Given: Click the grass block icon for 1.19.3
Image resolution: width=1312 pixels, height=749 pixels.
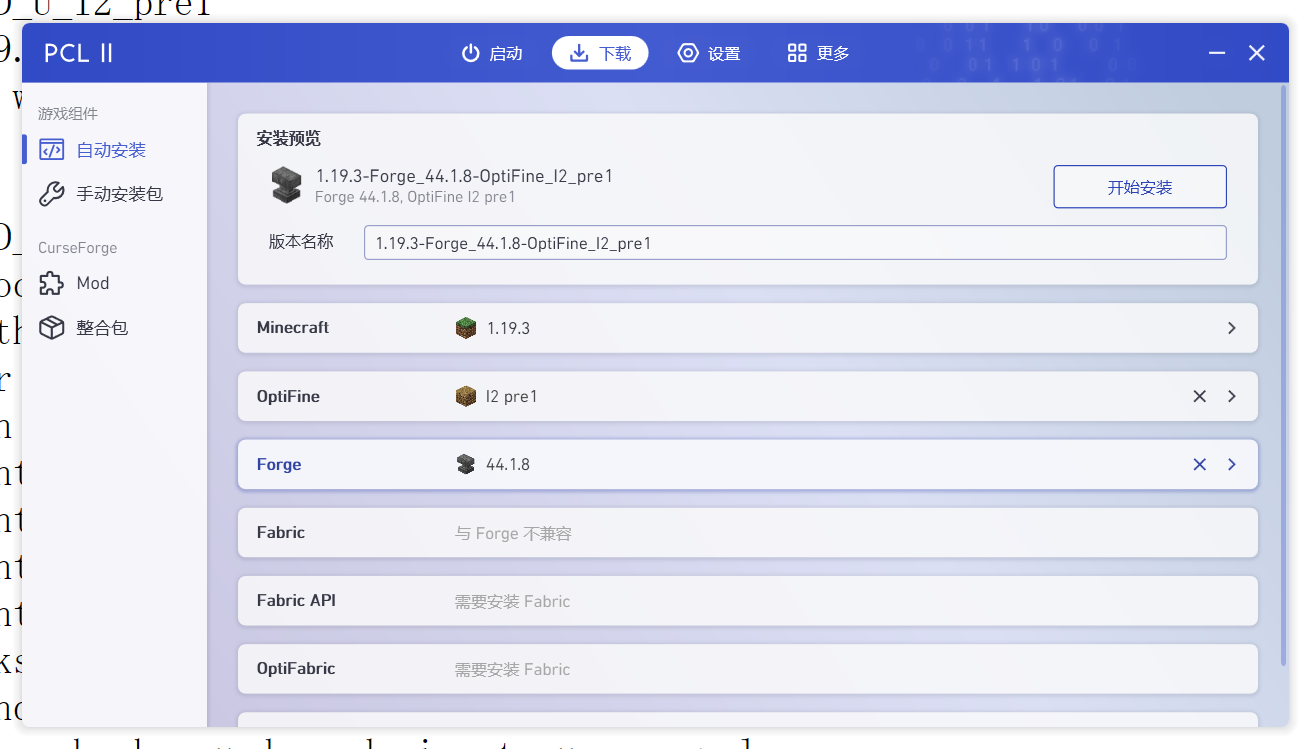Looking at the screenshot, I should 466,328.
